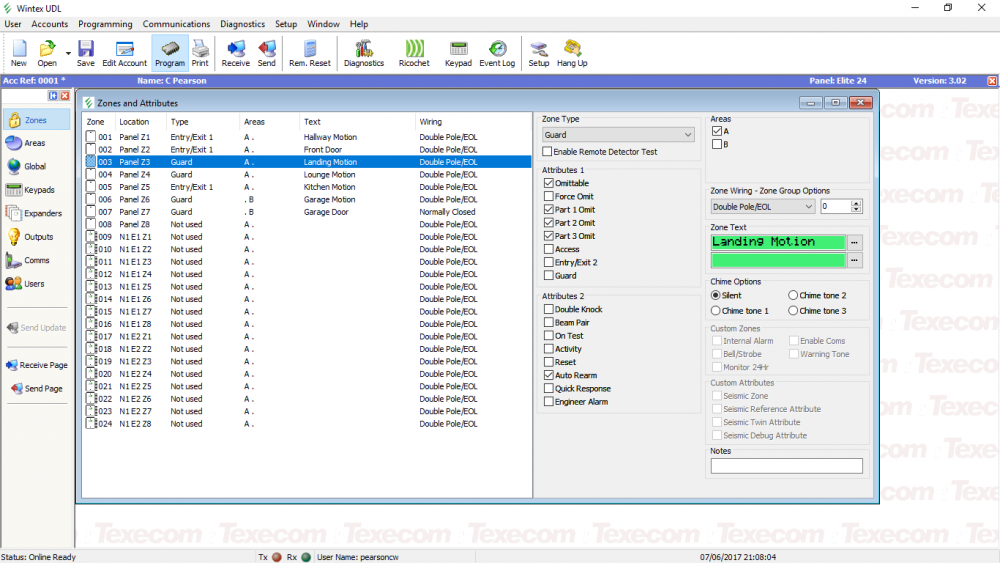Click the Rem. Reset toolbar icon

[x=310, y=52]
